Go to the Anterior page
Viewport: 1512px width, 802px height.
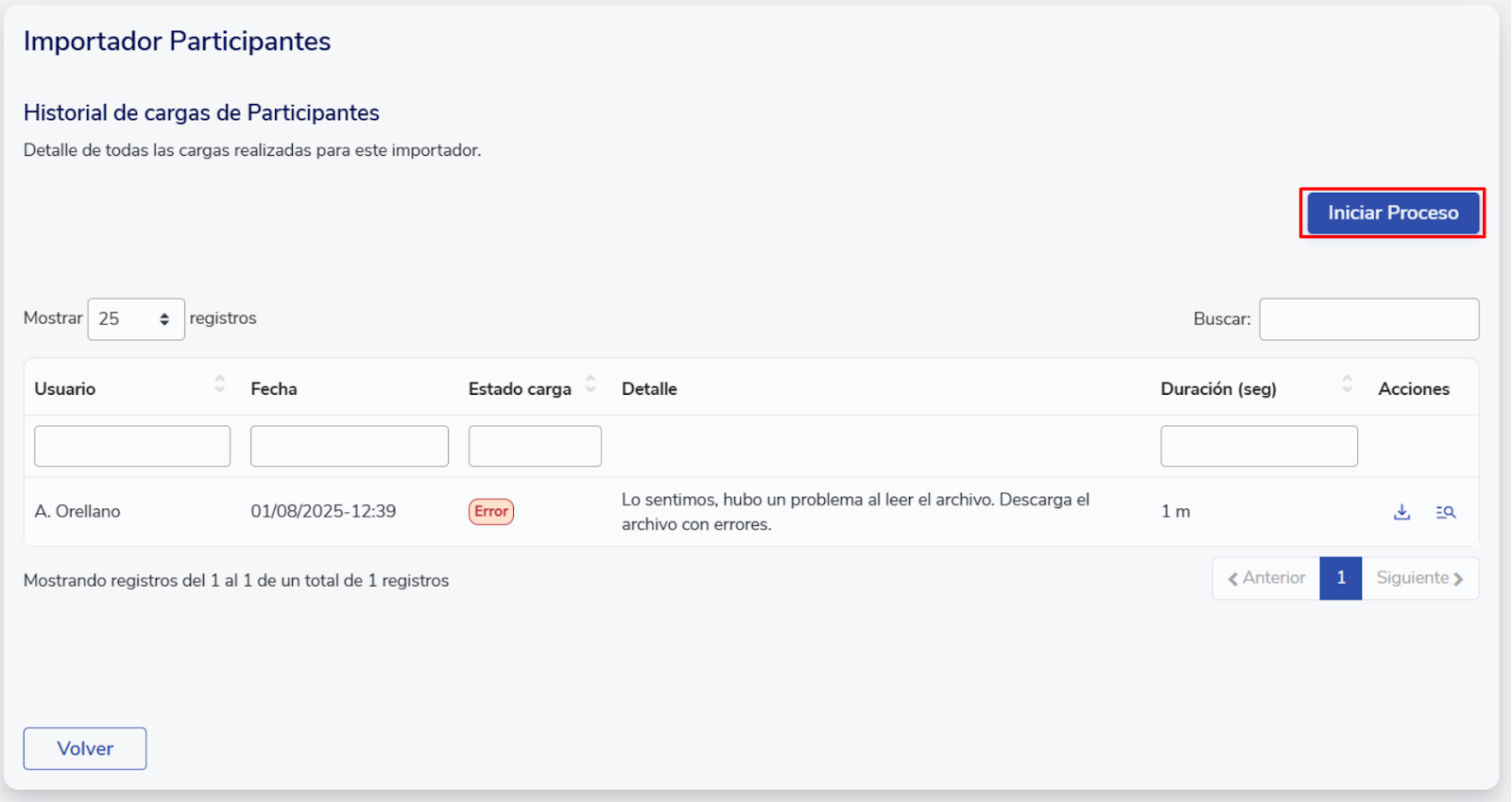click(1266, 578)
